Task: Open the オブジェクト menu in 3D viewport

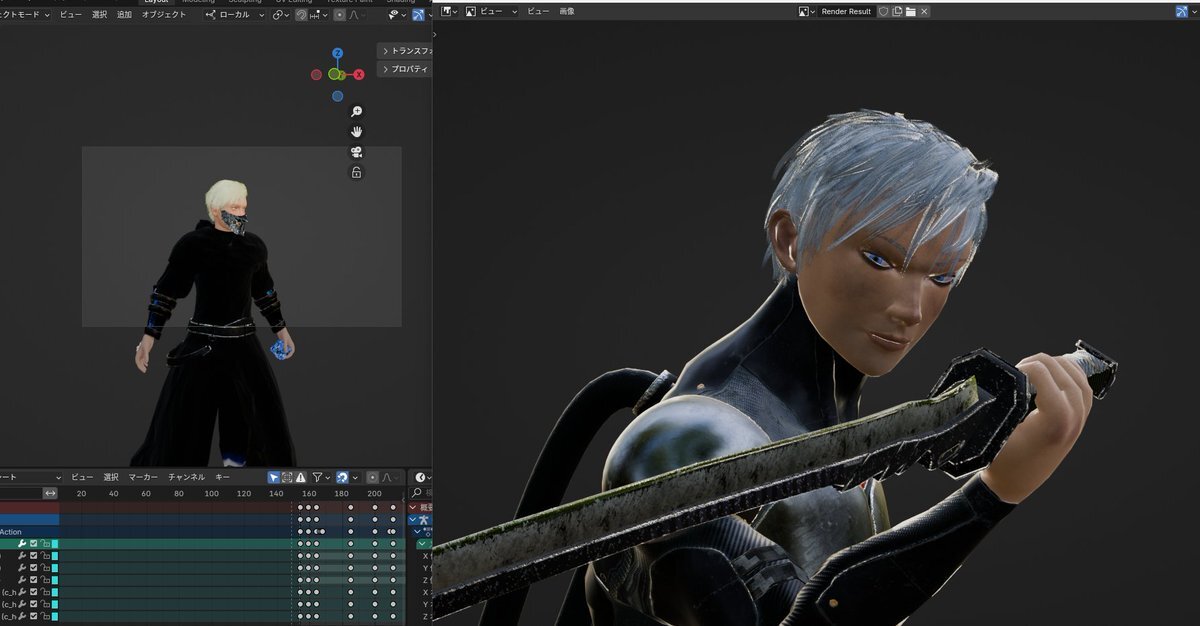Action: tap(164, 15)
